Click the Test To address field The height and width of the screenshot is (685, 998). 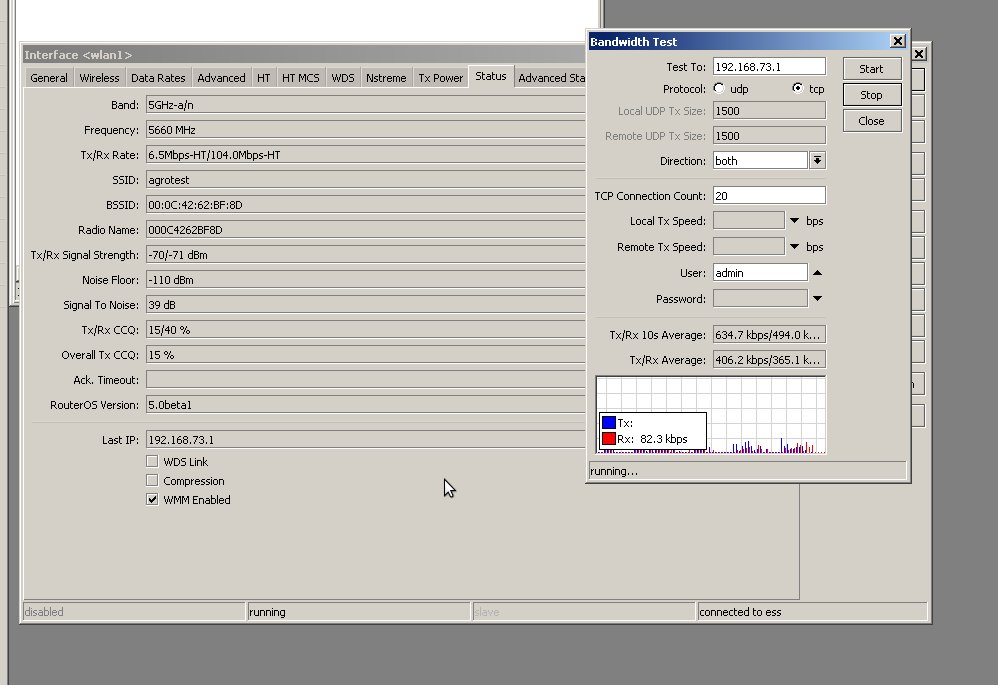tap(769, 67)
